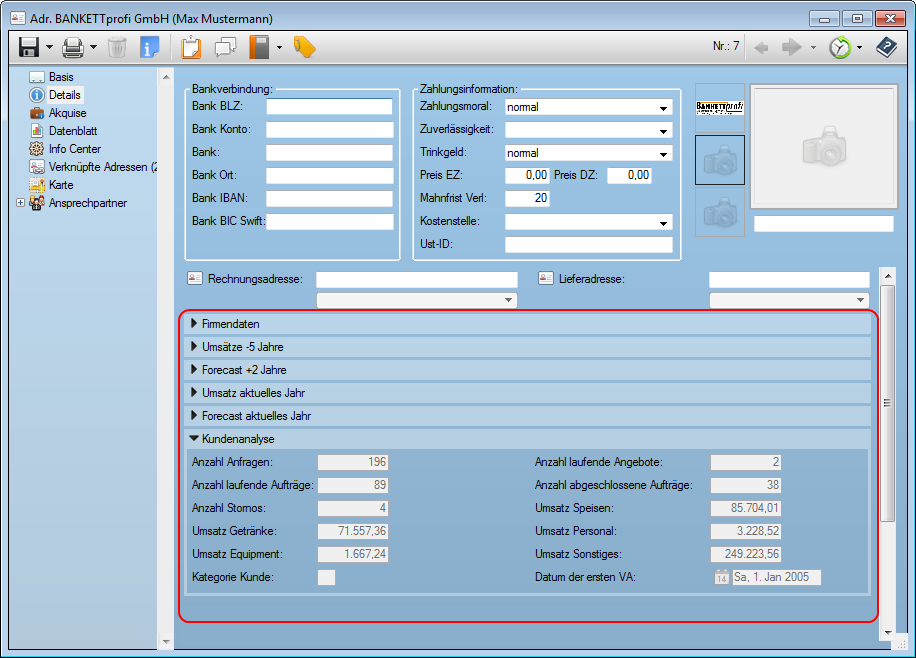The width and height of the screenshot is (916, 658).
Task: Click the orange clipboard icon
Action: pyautogui.click(x=191, y=47)
